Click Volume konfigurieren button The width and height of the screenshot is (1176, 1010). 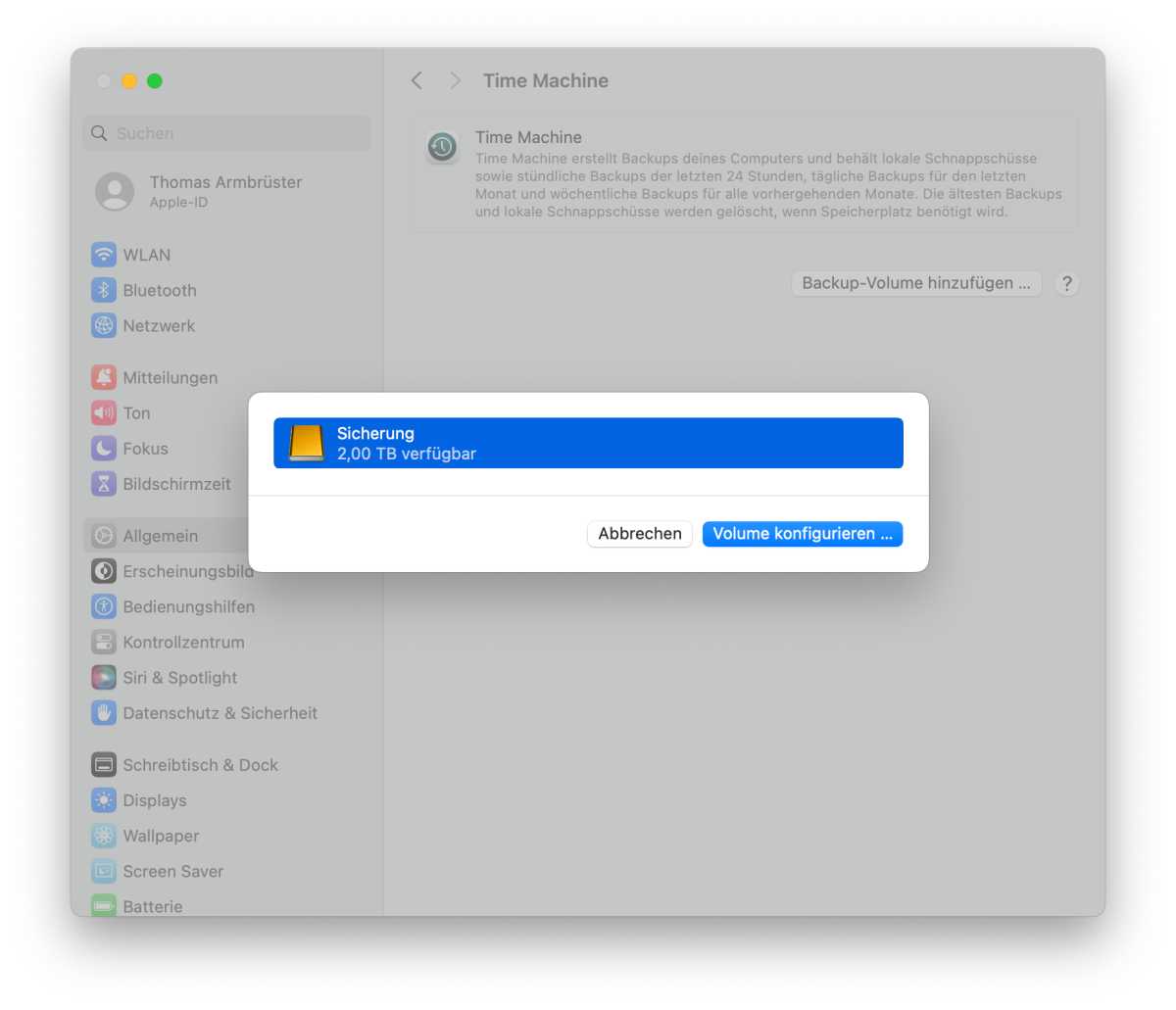803,534
